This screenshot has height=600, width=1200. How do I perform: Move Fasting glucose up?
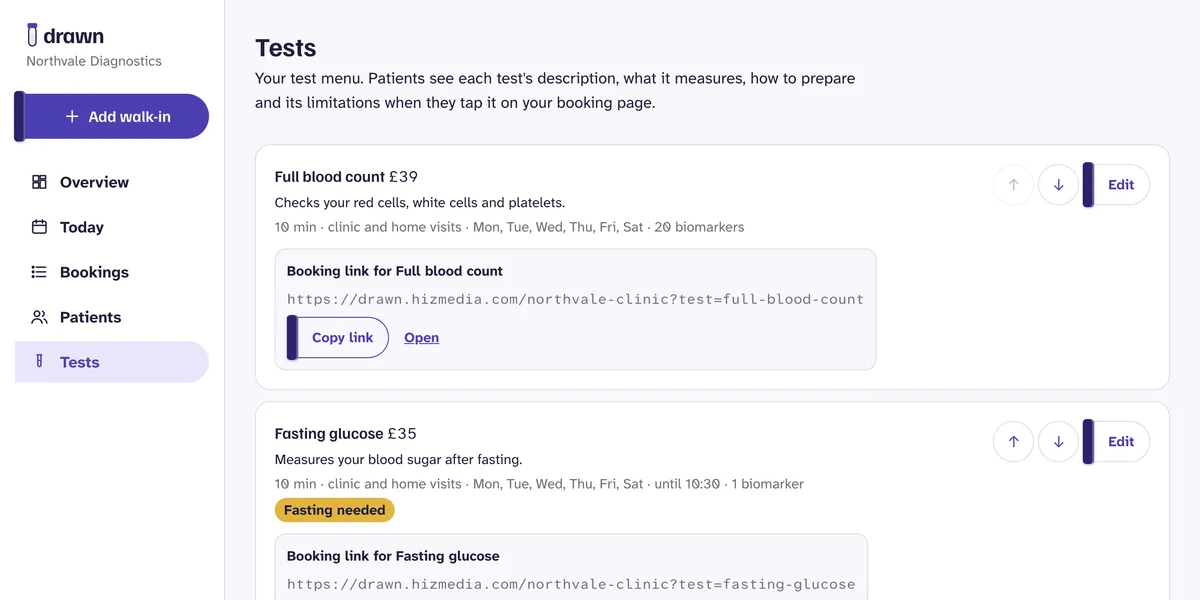[1013, 442]
